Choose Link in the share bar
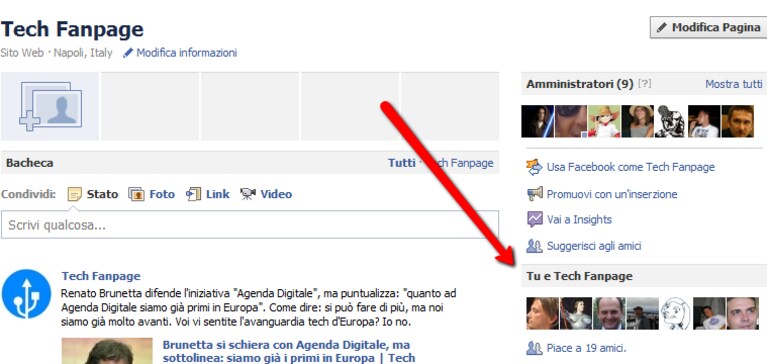The height and width of the screenshot is (364, 767). click(x=218, y=194)
